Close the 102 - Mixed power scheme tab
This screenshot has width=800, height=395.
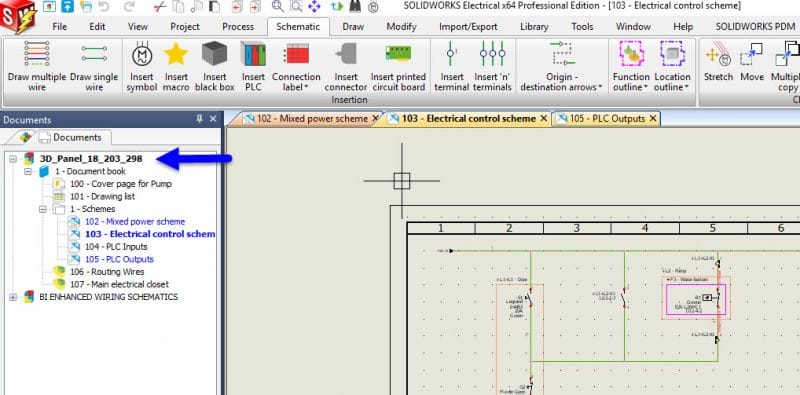376,118
